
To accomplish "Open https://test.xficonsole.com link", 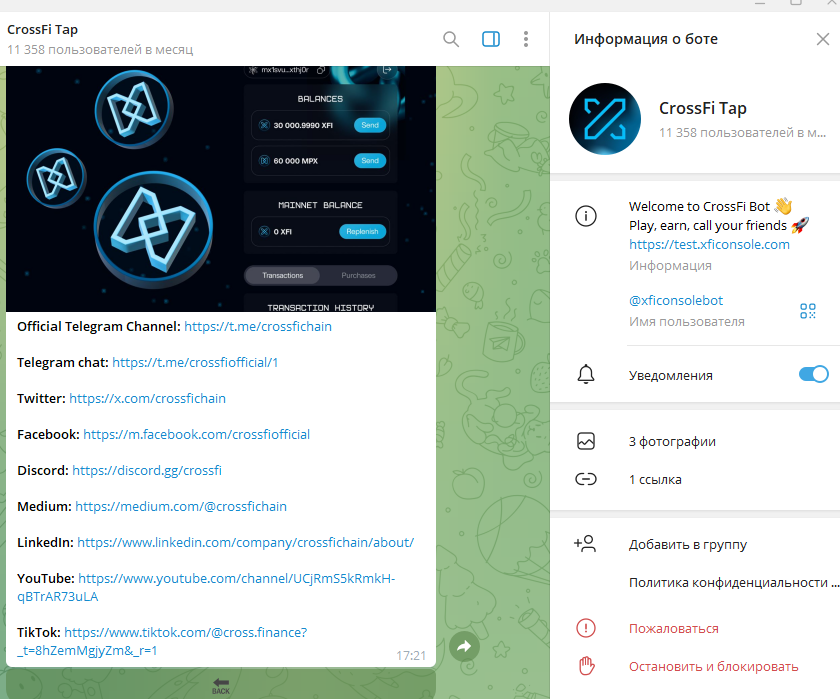I will [709, 245].
